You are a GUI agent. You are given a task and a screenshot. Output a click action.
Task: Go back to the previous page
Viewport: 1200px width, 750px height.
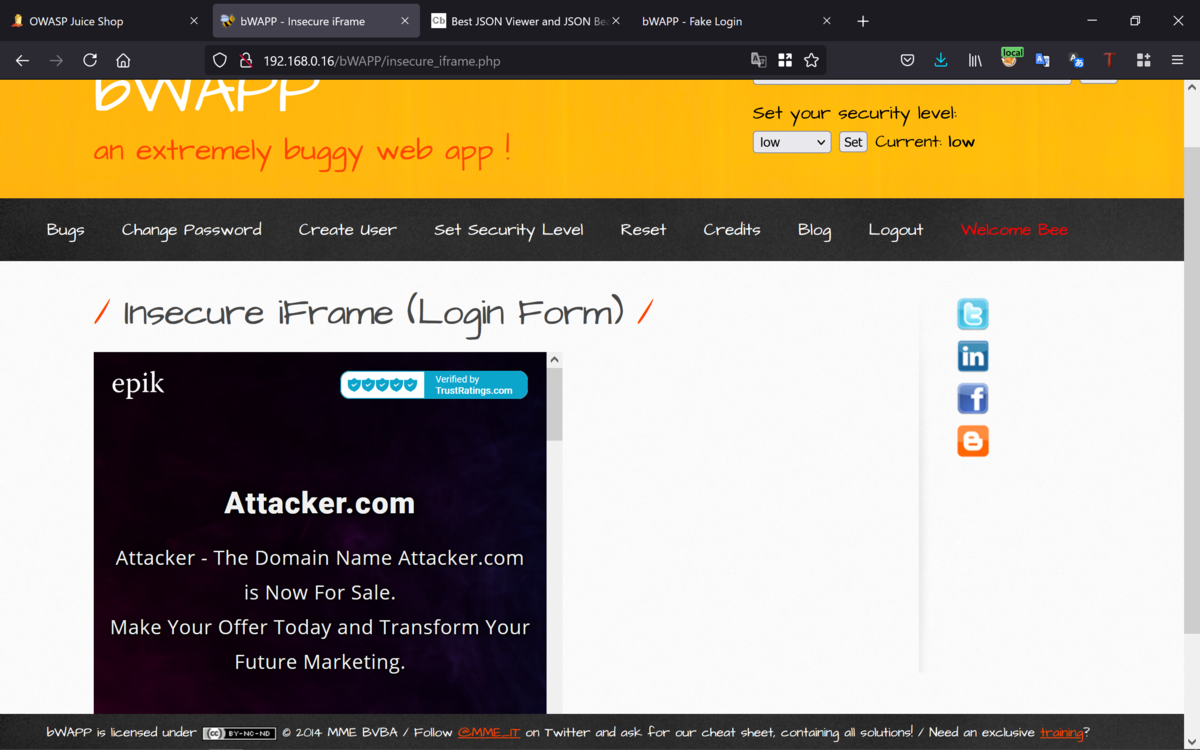pos(22,61)
